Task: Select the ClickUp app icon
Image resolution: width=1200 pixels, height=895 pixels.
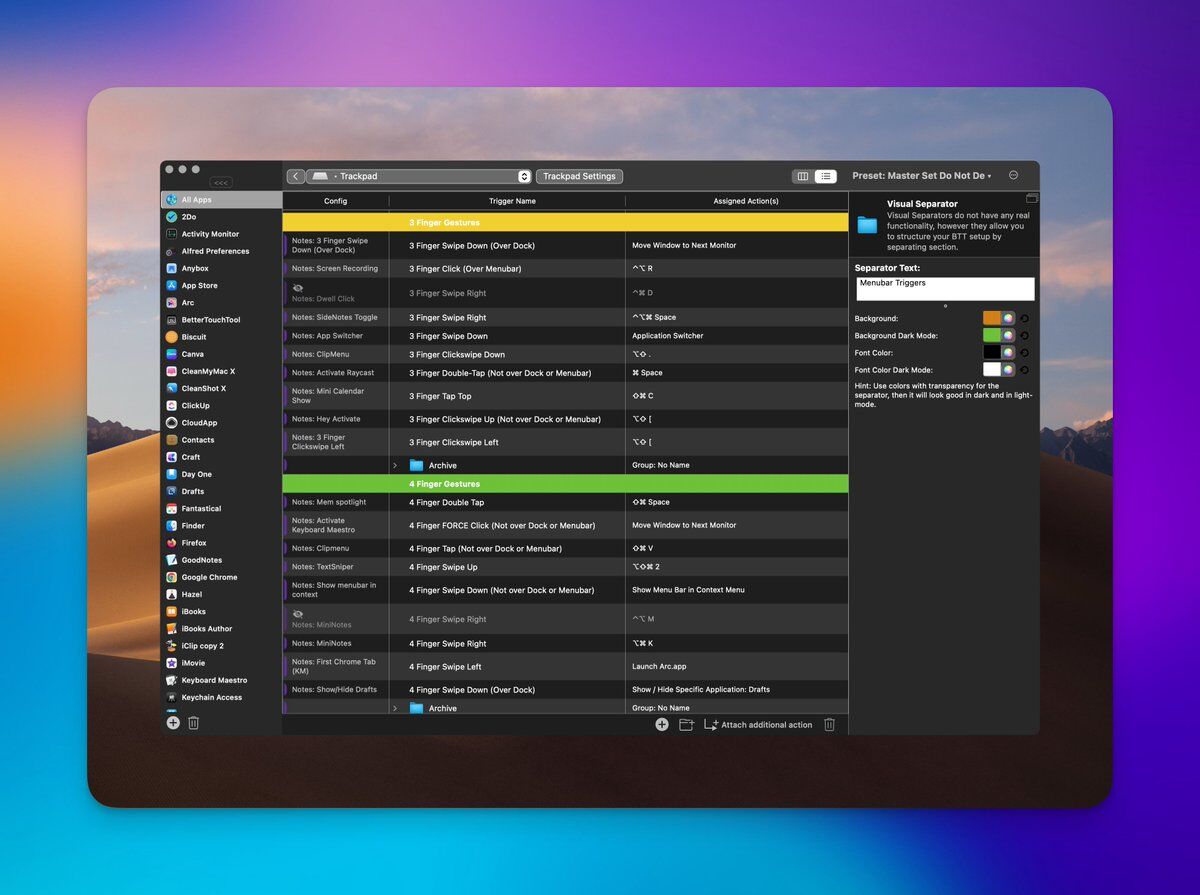Action: tap(172, 405)
